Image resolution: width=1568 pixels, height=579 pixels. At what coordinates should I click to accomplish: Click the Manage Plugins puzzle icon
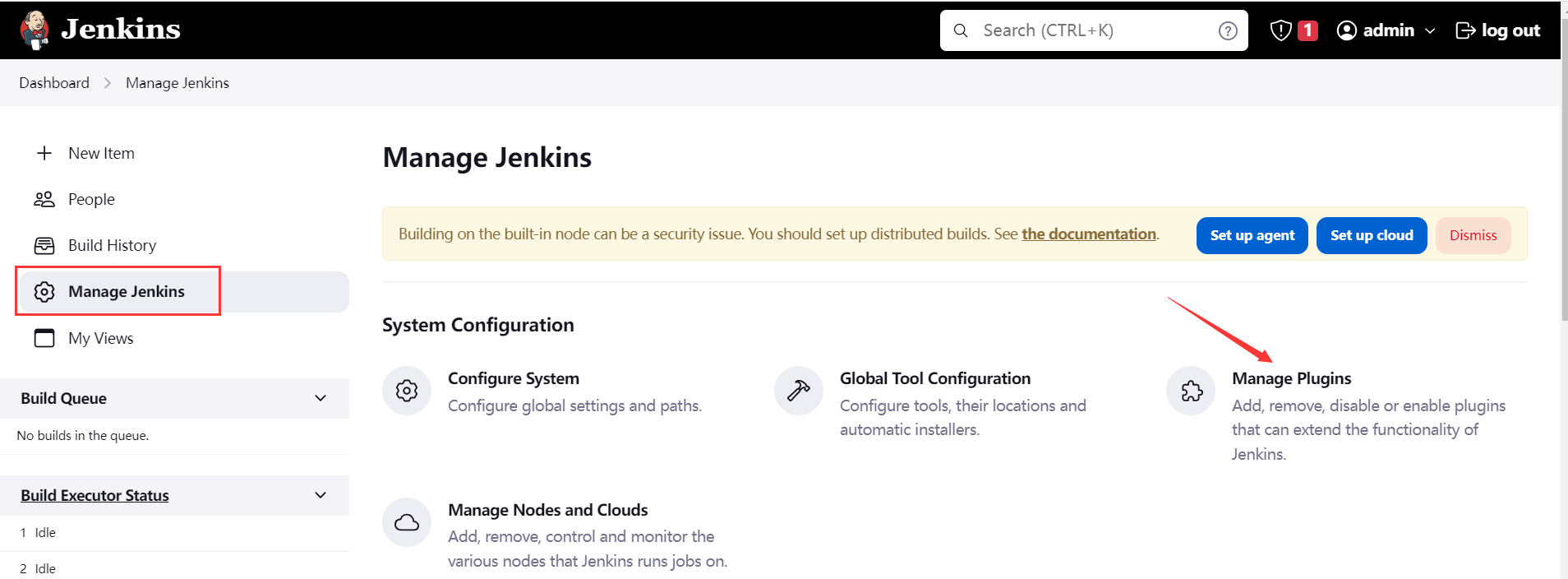coord(1191,391)
